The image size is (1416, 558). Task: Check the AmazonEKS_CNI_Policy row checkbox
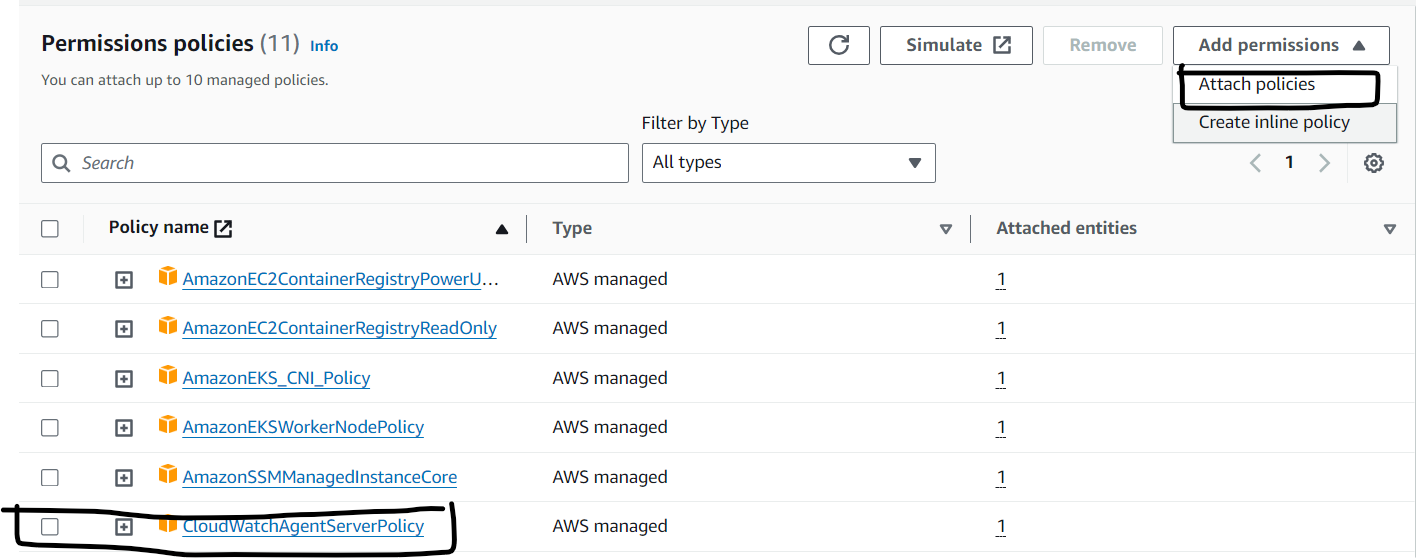pos(50,379)
